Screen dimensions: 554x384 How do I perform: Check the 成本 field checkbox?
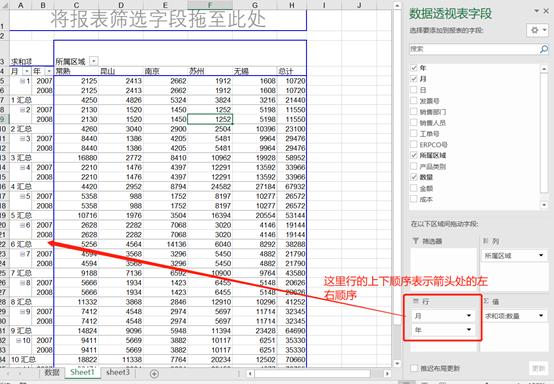click(414, 199)
